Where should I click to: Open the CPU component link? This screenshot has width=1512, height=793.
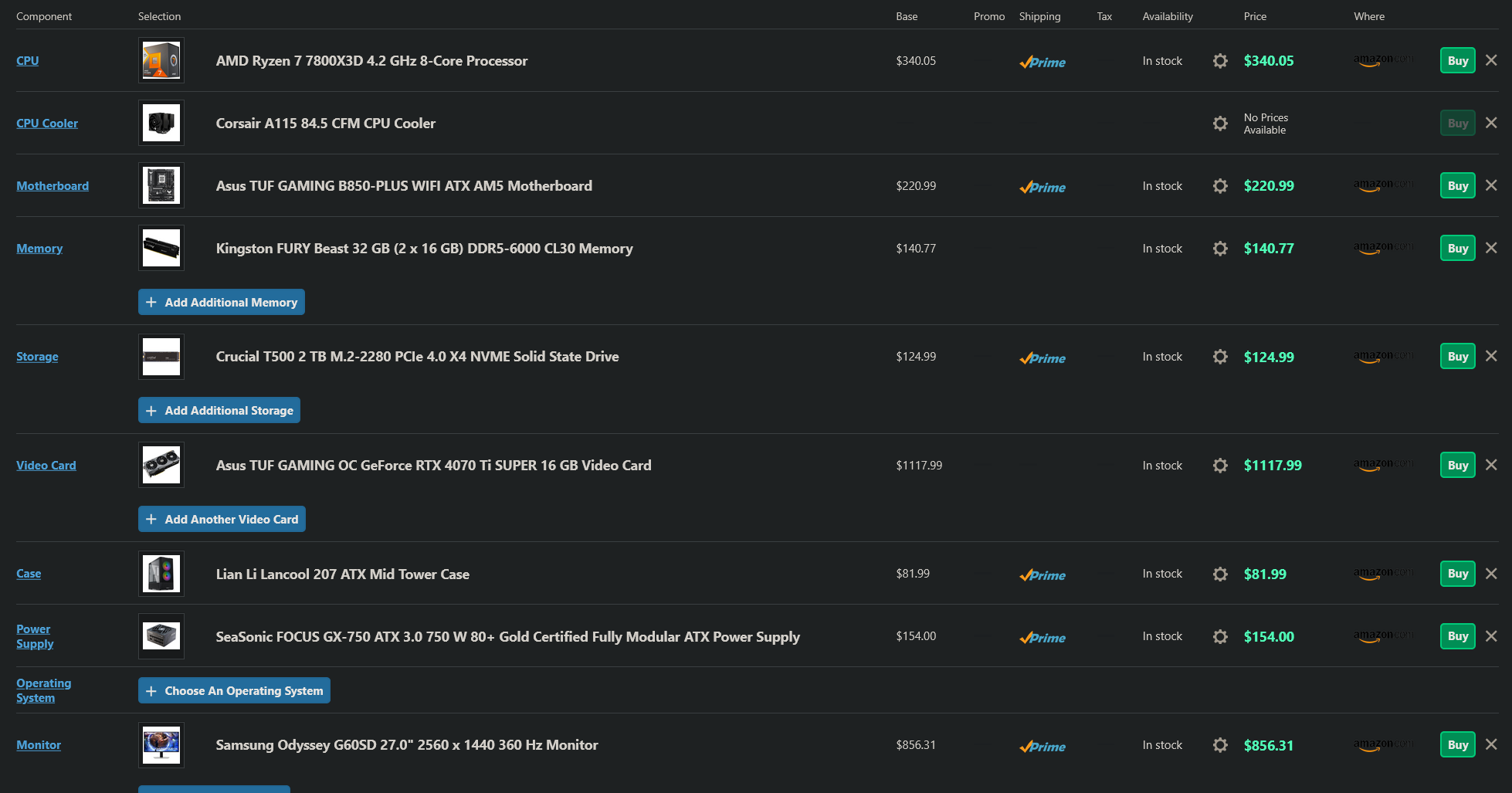[x=28, y=60]
